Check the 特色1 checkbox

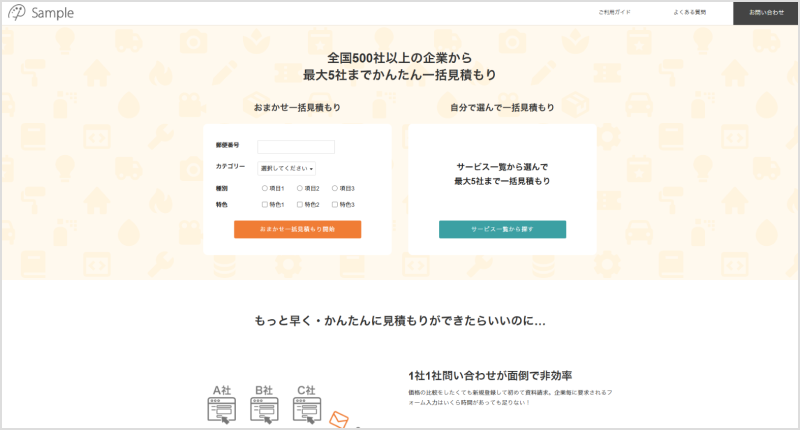point(264,205)
